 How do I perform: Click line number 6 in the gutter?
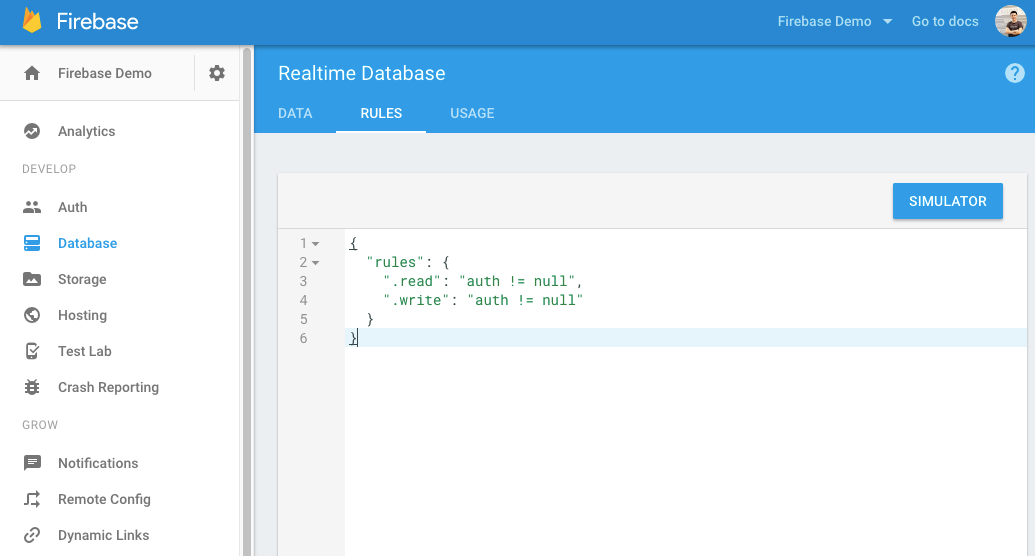[x=303, y=338]
